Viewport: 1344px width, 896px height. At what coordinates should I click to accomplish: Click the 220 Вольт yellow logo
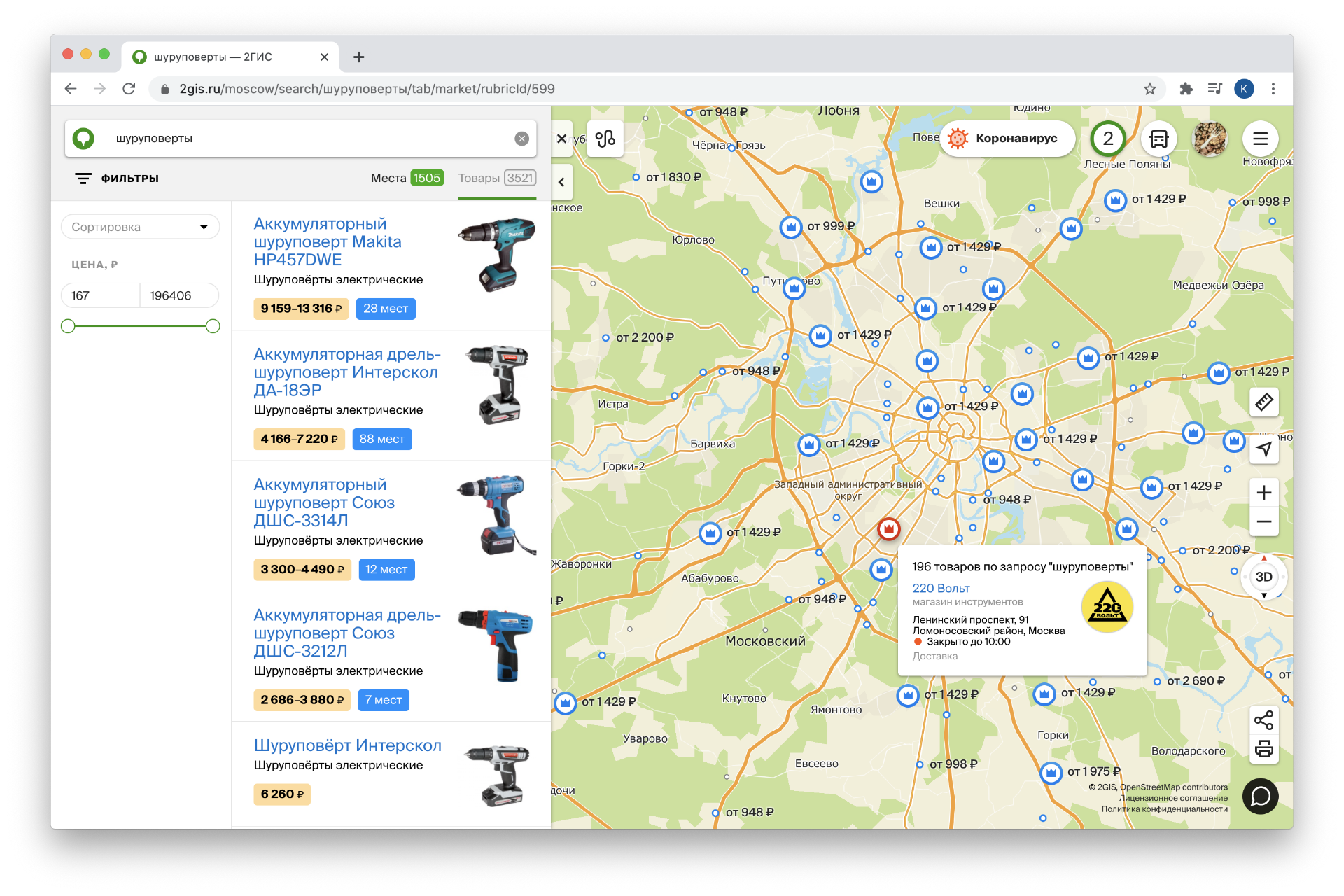pos(1107,607)
